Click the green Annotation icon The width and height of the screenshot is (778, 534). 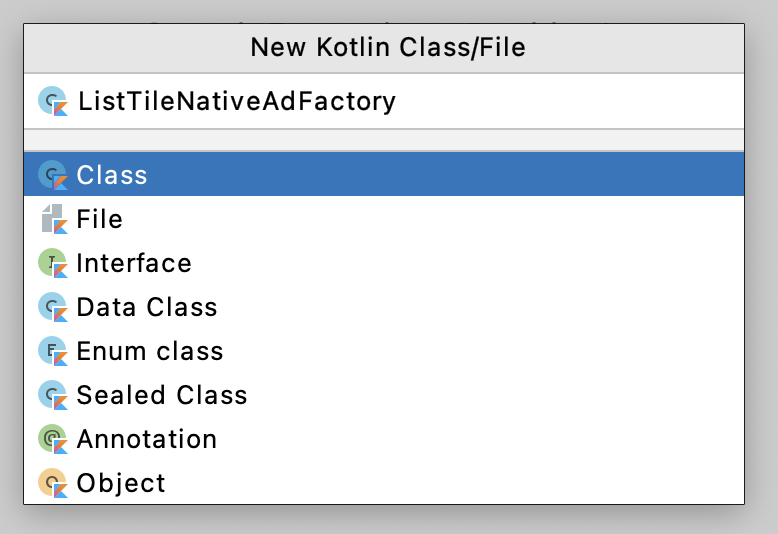tap(52, 439)
